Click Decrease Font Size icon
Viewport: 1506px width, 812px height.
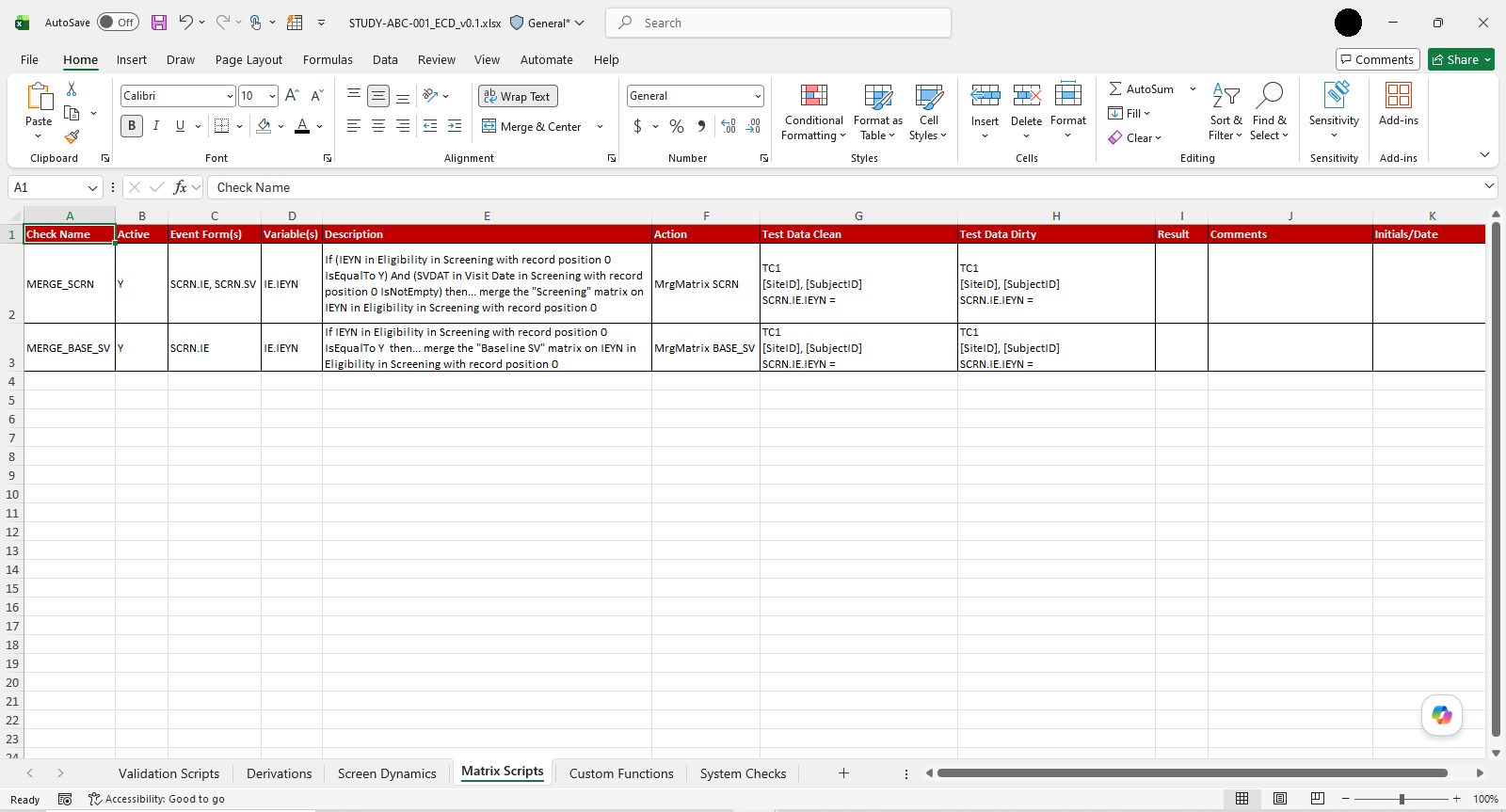316,96
